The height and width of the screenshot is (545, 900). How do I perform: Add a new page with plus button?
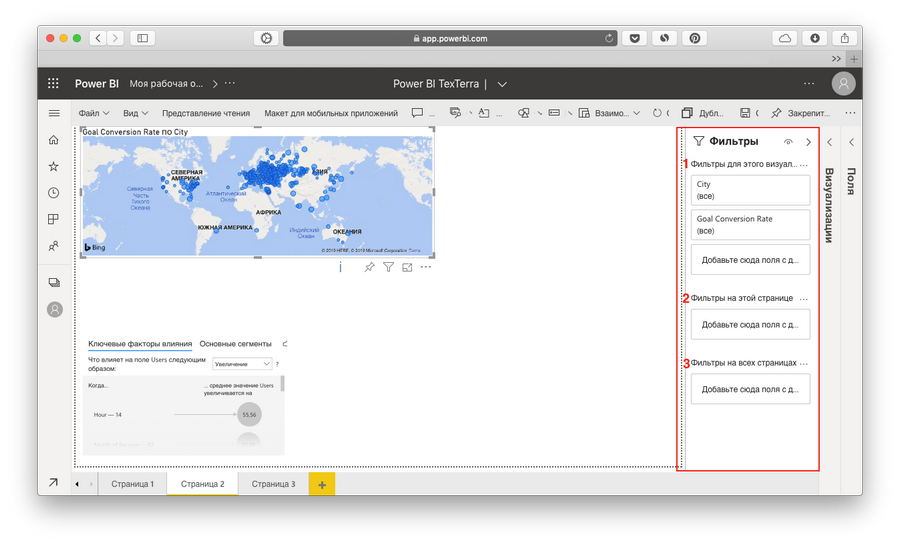[322, 484]
